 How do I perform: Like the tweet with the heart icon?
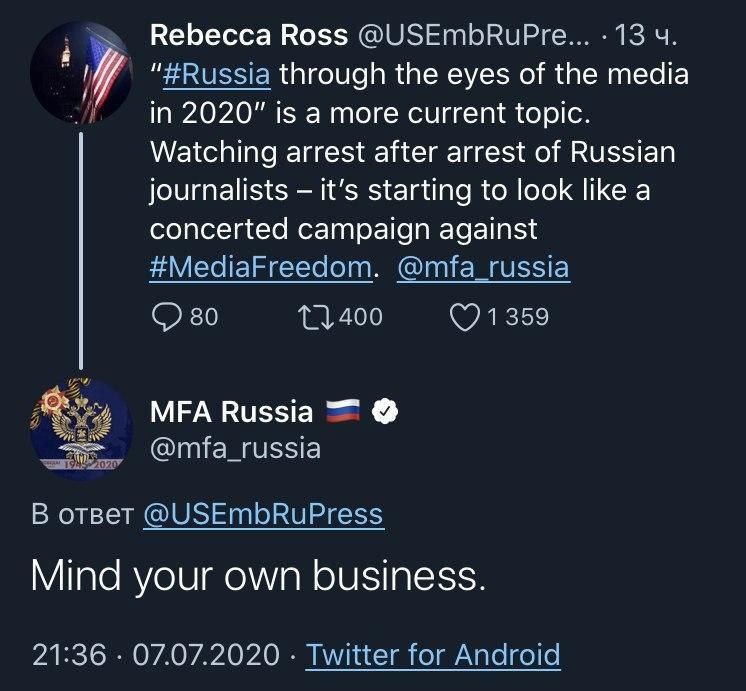[x=466, y=317]
